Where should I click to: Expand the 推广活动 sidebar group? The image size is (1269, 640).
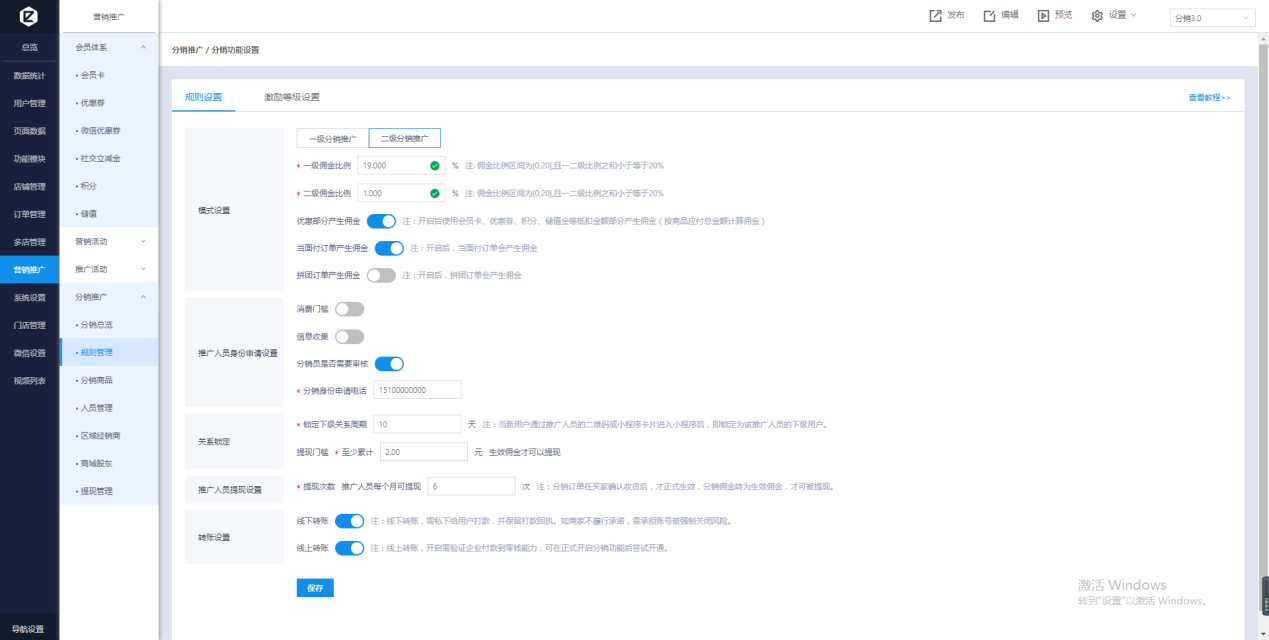(109, 269)
